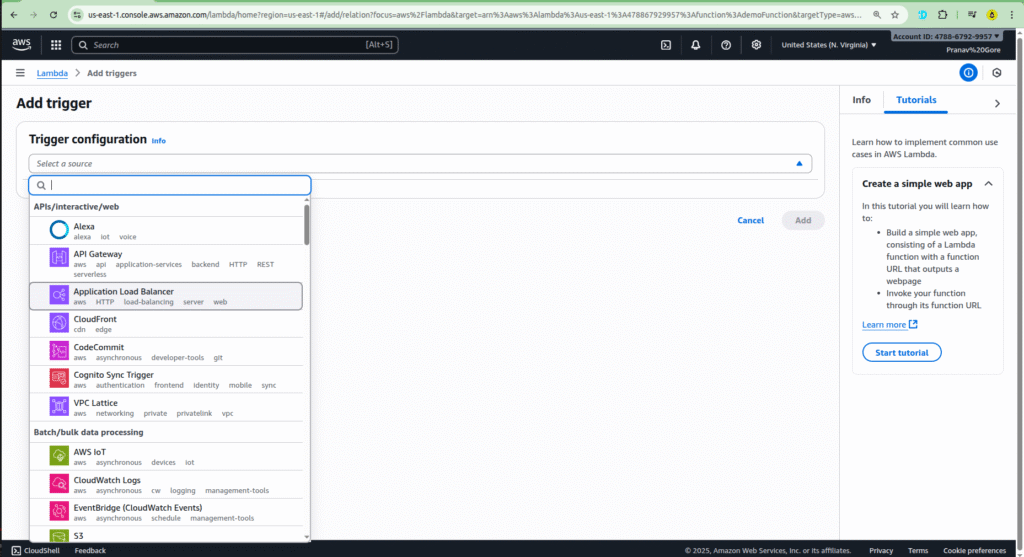Click the APIs/interactive/web group heading
Image resolution: width=1024 pixels, height=557 pixels.
(x=76, y=206)
